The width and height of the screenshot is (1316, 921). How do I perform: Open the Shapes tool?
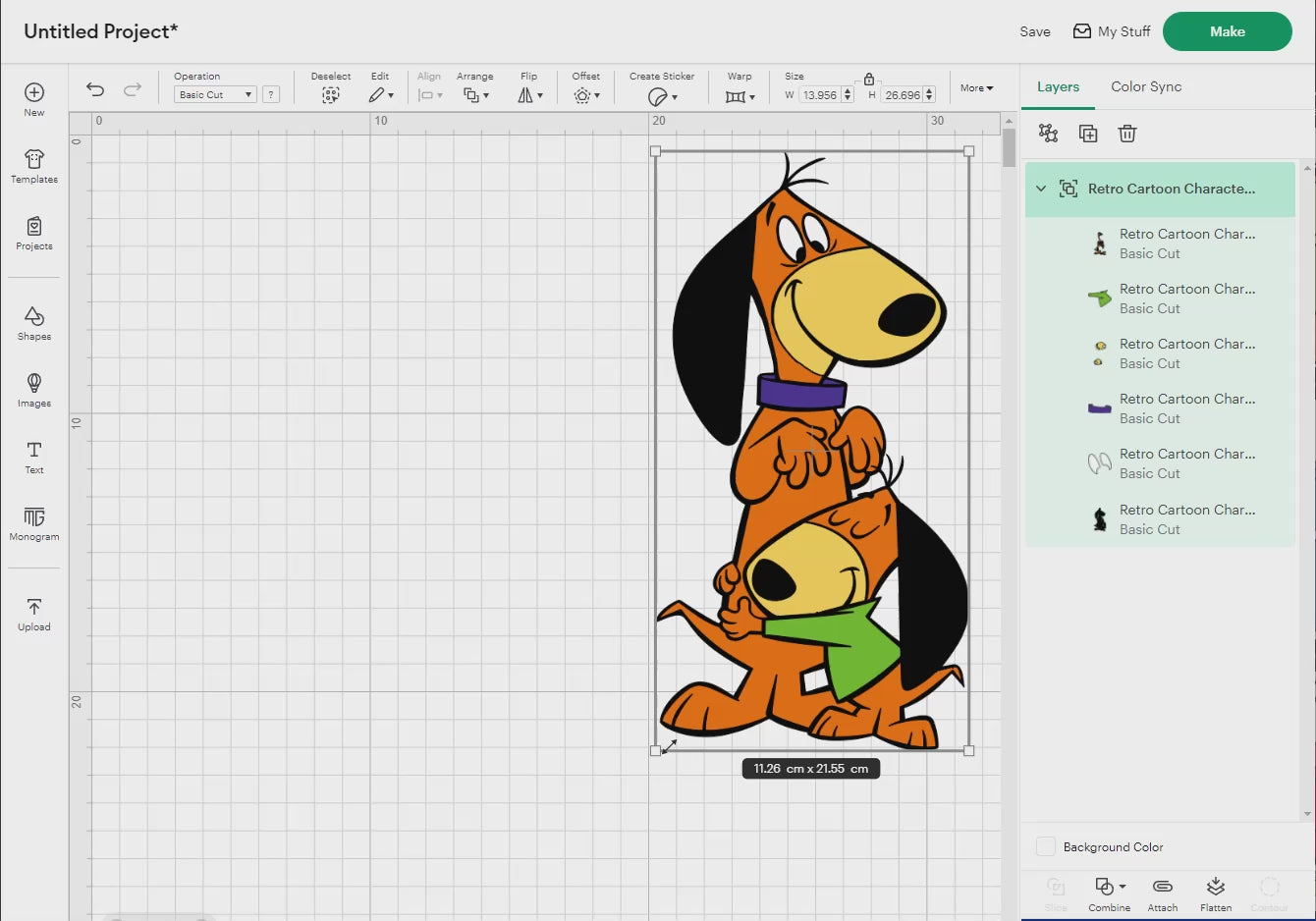[34, 323]
